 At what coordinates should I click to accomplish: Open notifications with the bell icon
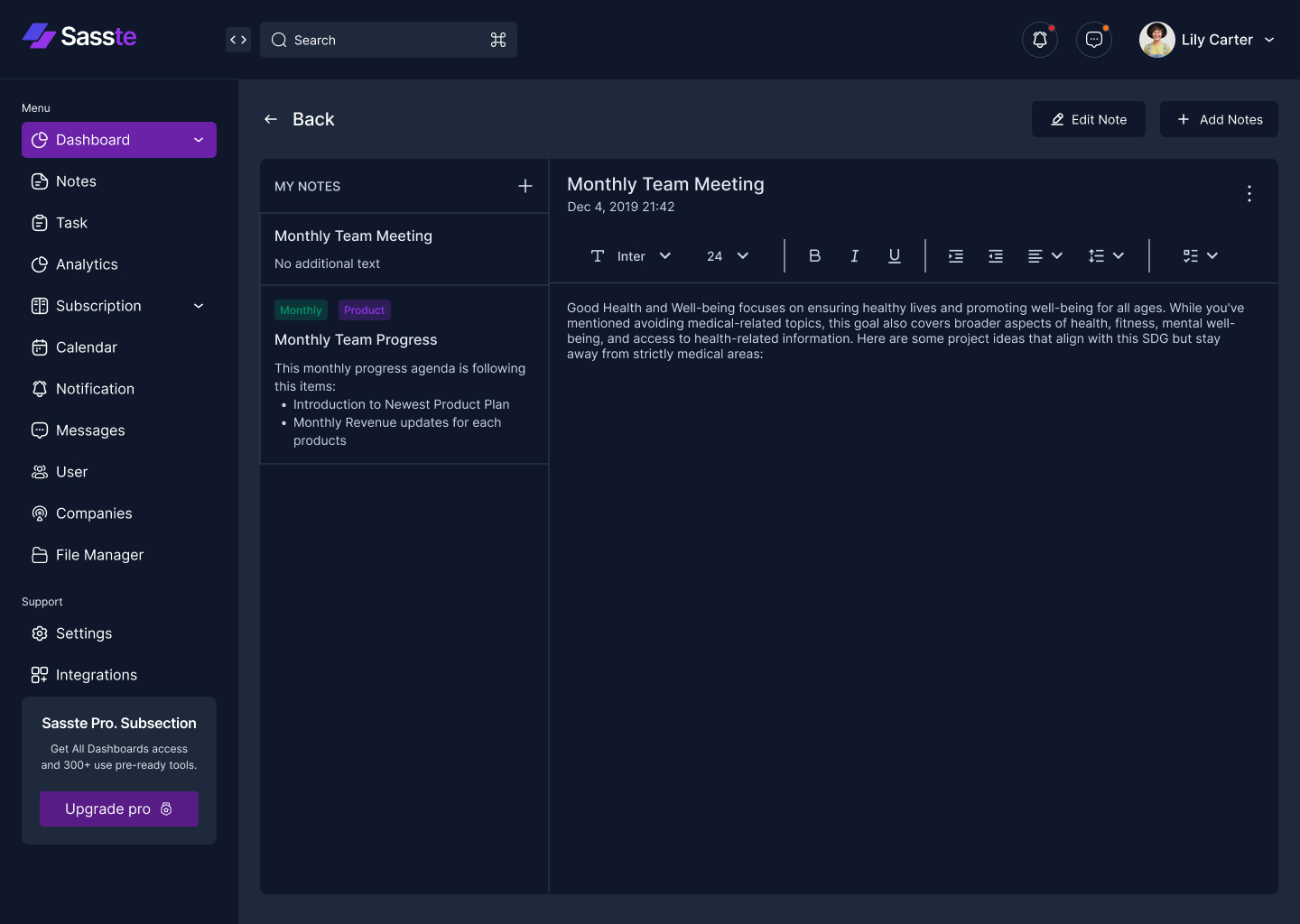click(1039, 40)
